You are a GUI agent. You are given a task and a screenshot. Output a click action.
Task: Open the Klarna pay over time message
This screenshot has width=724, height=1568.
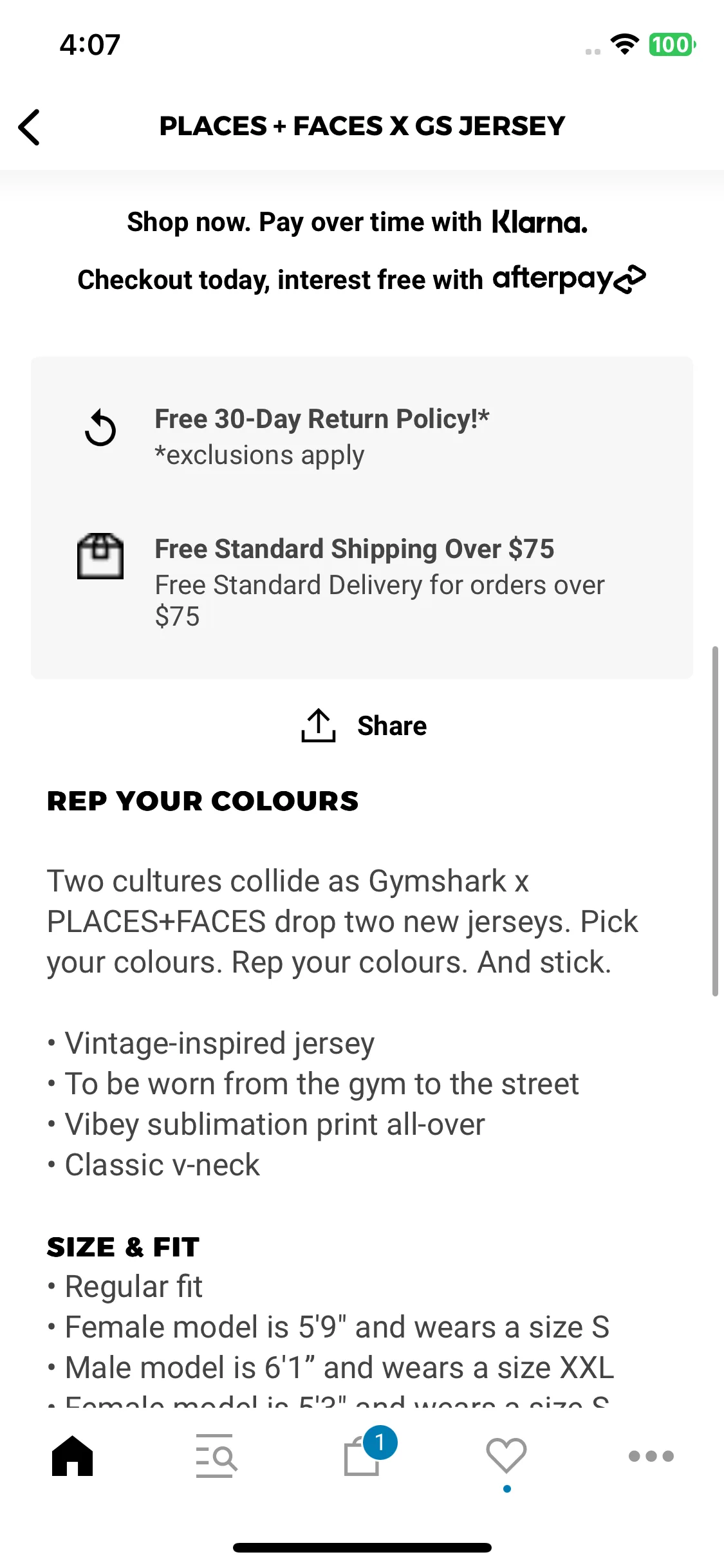357,222
